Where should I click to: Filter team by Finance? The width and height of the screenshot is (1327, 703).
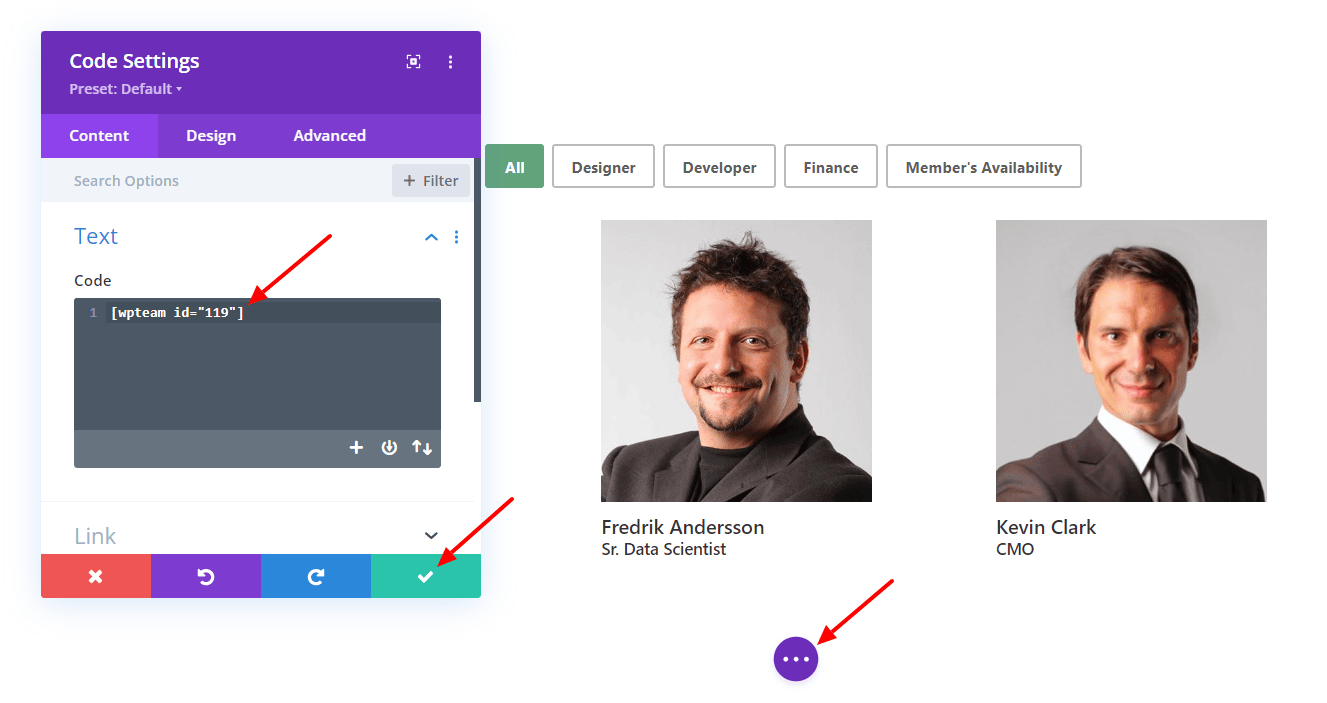tap(831, 166)
